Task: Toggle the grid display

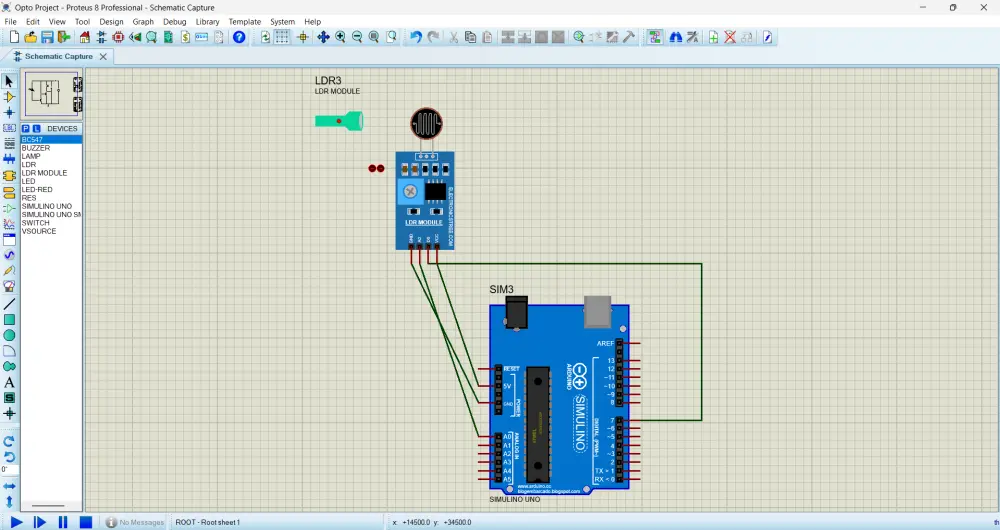Action: click(282, 37)
